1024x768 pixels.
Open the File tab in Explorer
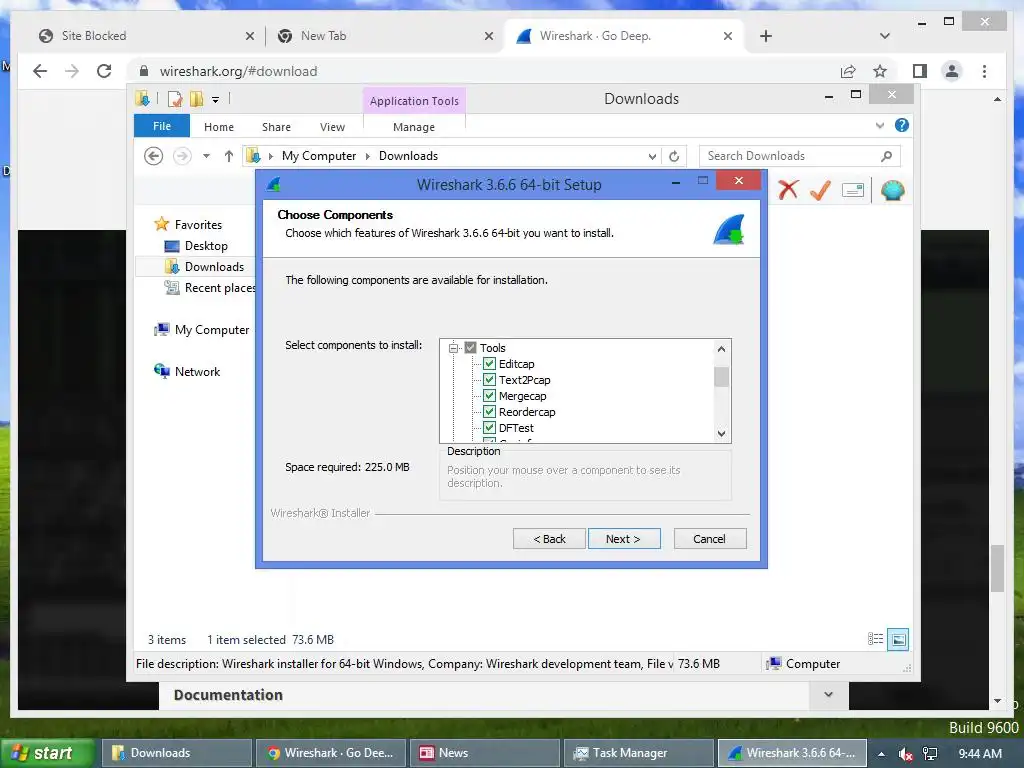coord(162,126)
